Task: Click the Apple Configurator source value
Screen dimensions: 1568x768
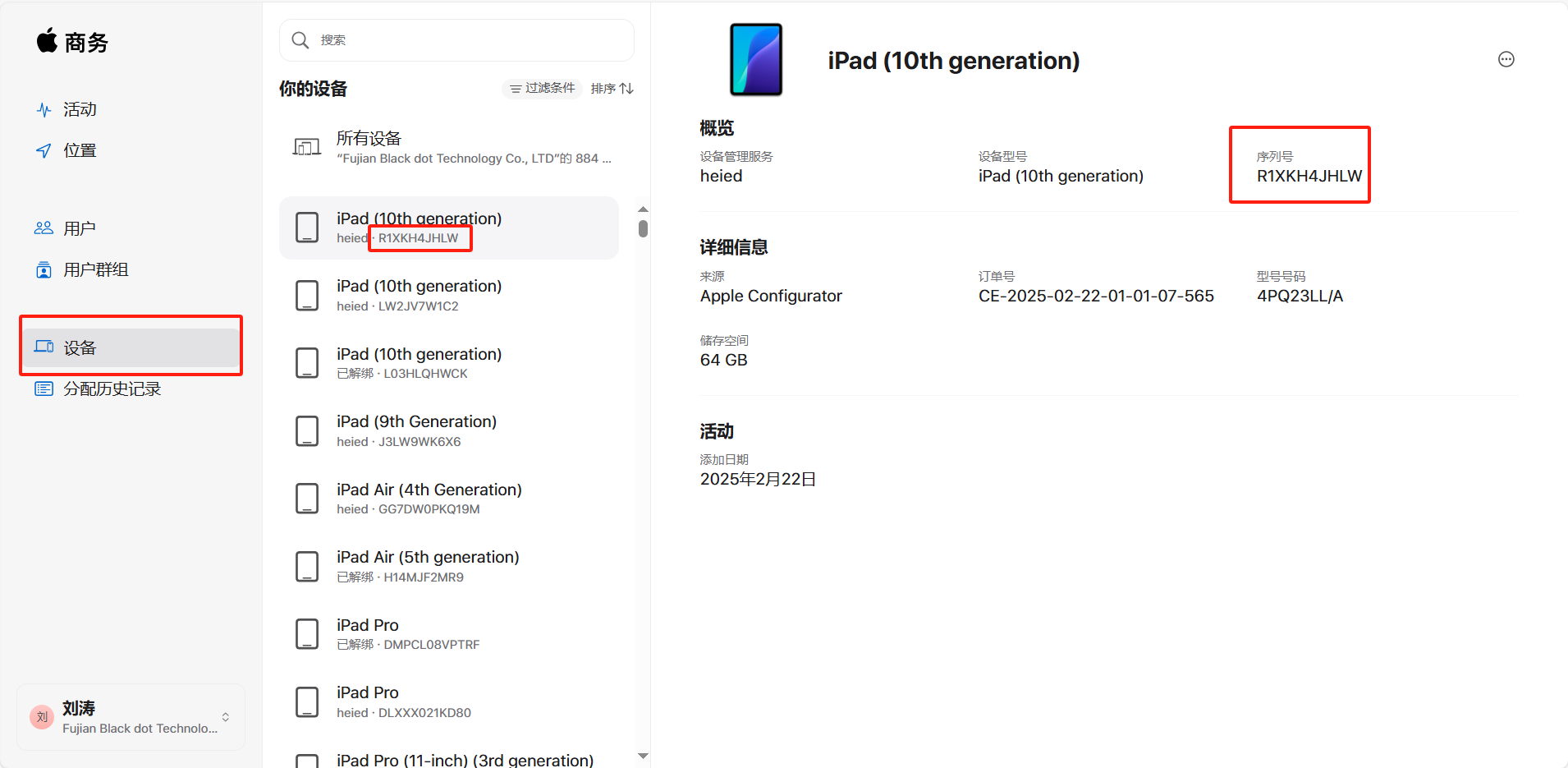Action: [x=771, y=296]
